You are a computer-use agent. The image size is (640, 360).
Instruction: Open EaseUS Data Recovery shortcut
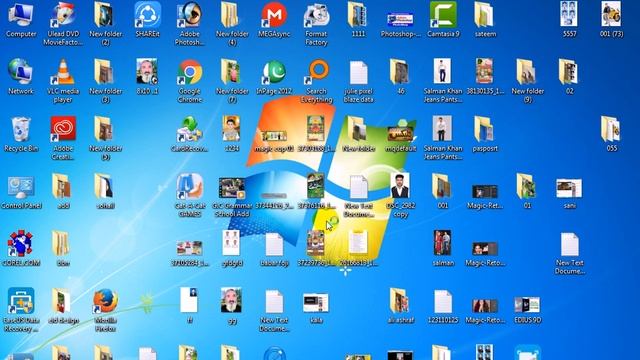pos(21,310)
